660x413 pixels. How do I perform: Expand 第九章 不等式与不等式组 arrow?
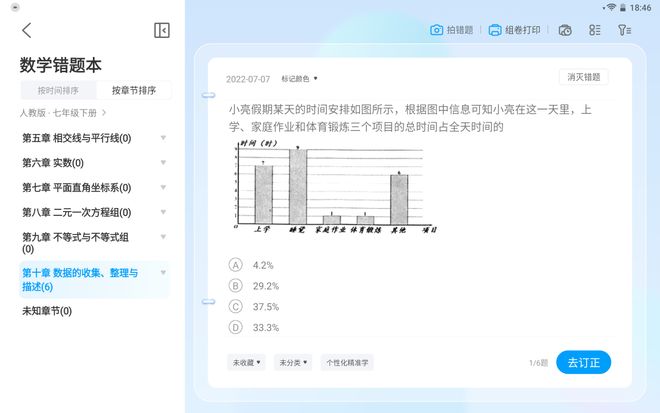163,237
